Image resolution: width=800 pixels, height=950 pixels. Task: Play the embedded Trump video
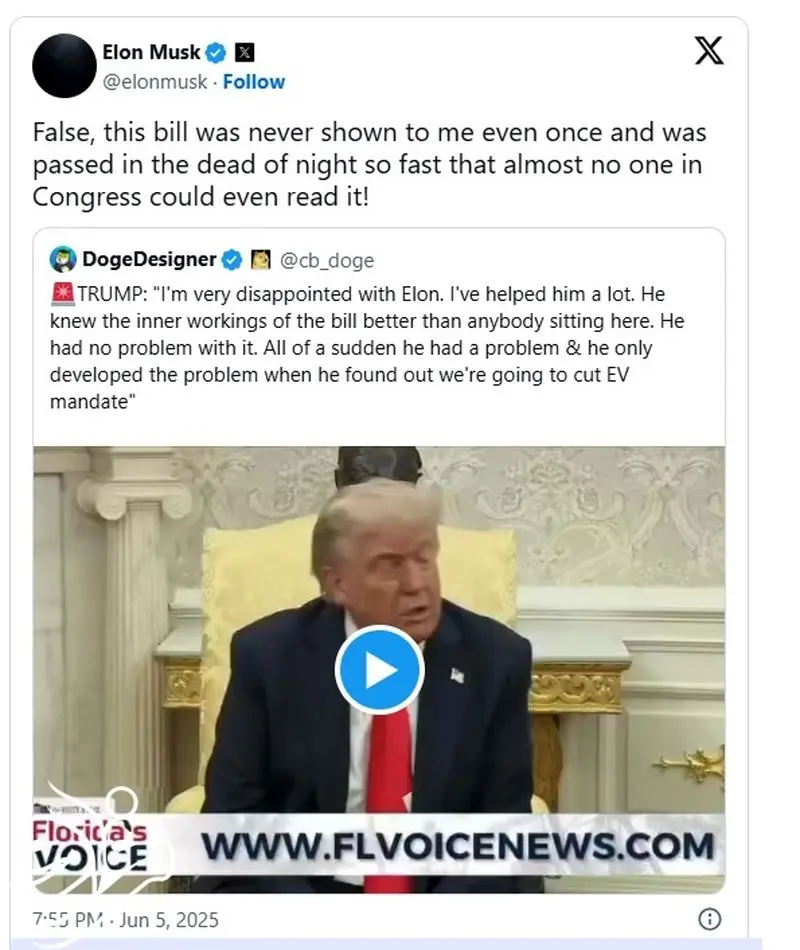(379, 670)
